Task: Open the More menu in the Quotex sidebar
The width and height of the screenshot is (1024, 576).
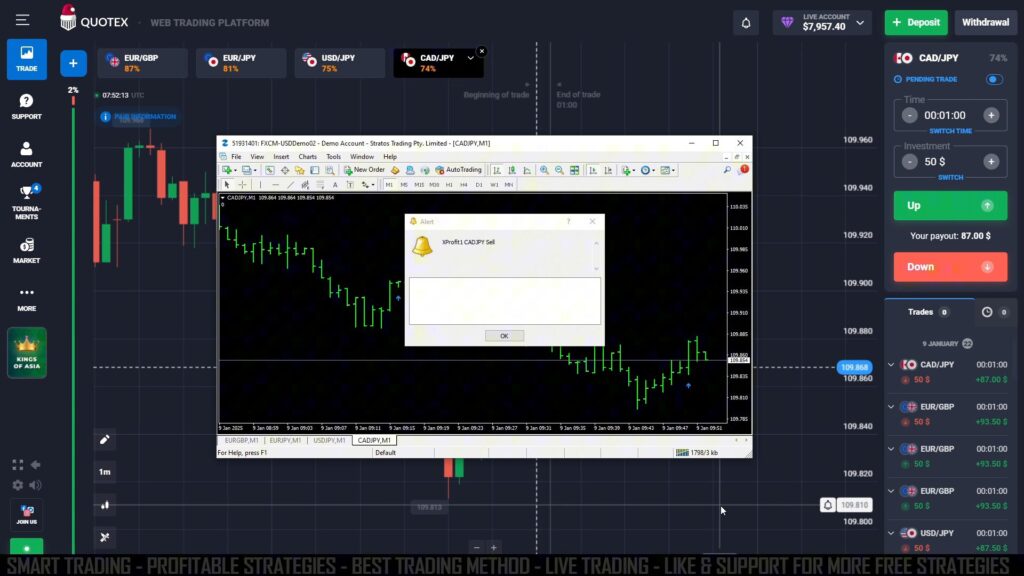Action: 26,299
